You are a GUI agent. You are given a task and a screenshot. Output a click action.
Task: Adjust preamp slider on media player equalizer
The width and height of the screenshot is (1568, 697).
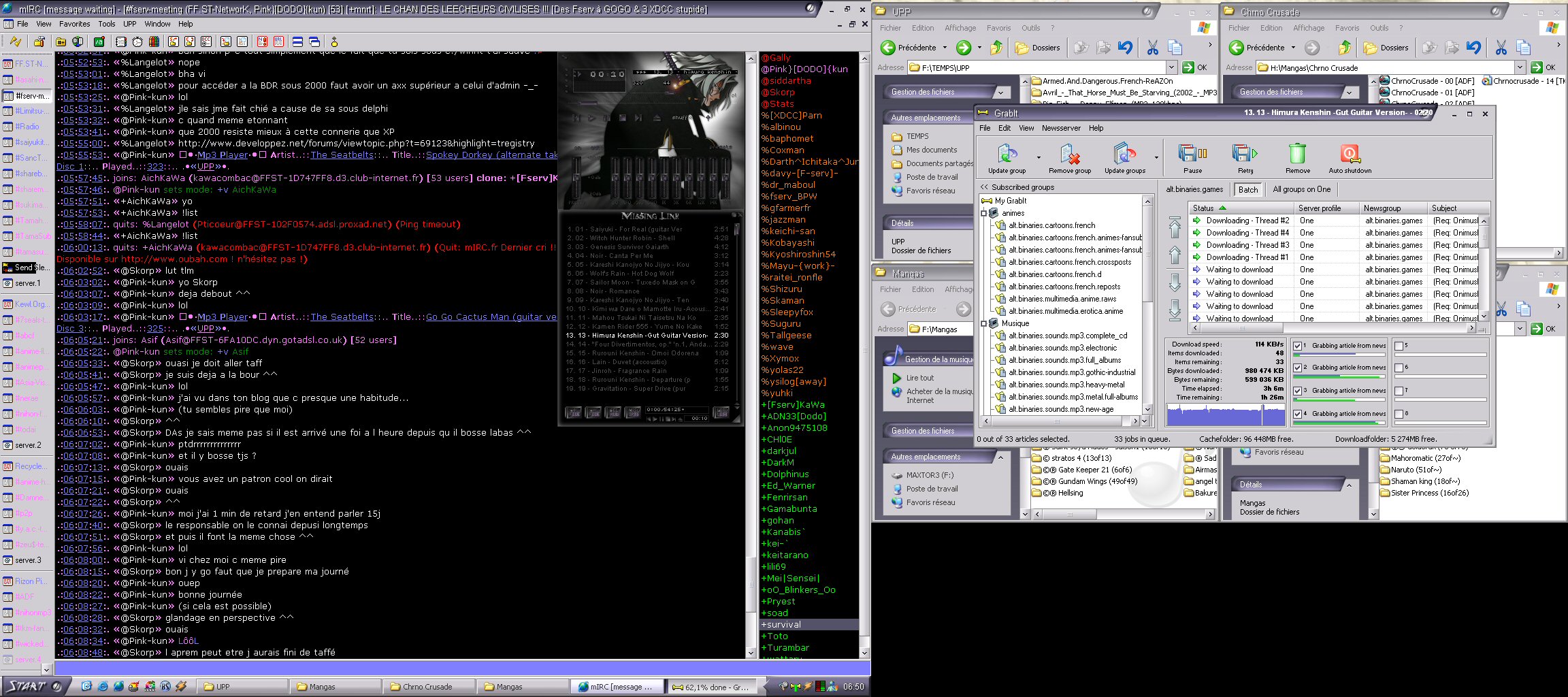pyautogui.click(x=576, y=178)
